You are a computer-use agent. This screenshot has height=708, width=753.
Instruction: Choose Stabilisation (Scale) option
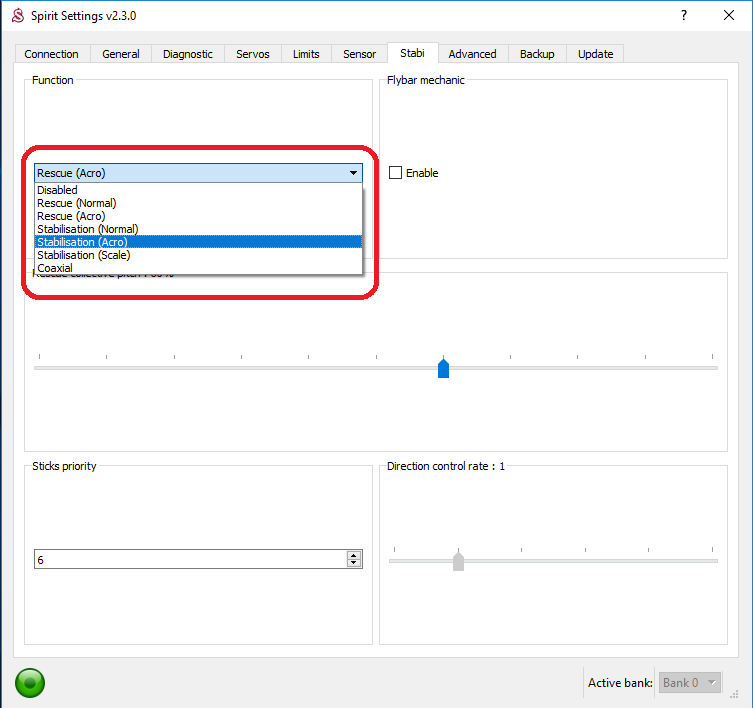point(84,255)
